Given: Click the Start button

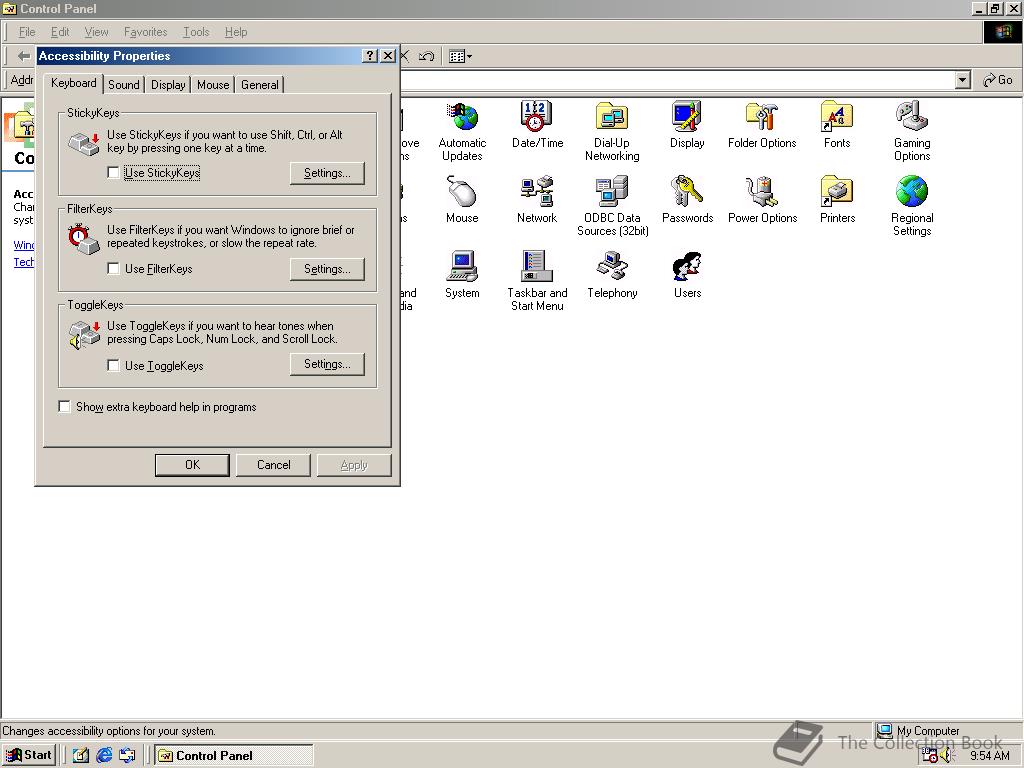Looking at the screenshot, I should 29,756.
